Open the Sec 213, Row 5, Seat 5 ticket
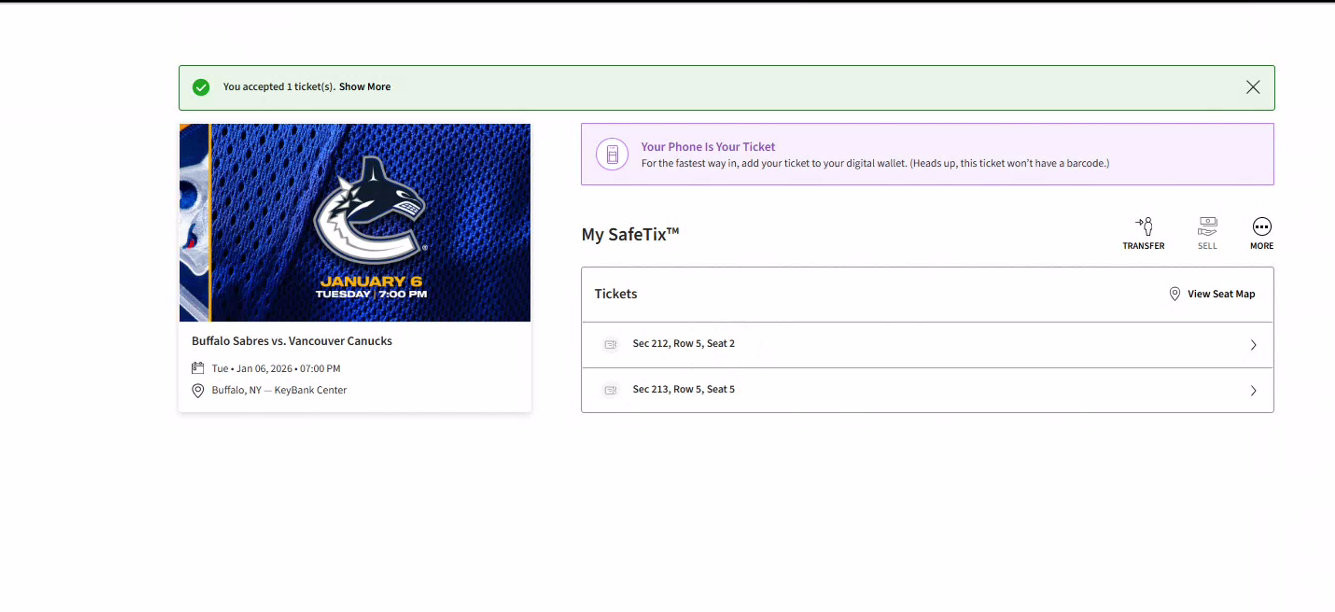 pos(927,390)
